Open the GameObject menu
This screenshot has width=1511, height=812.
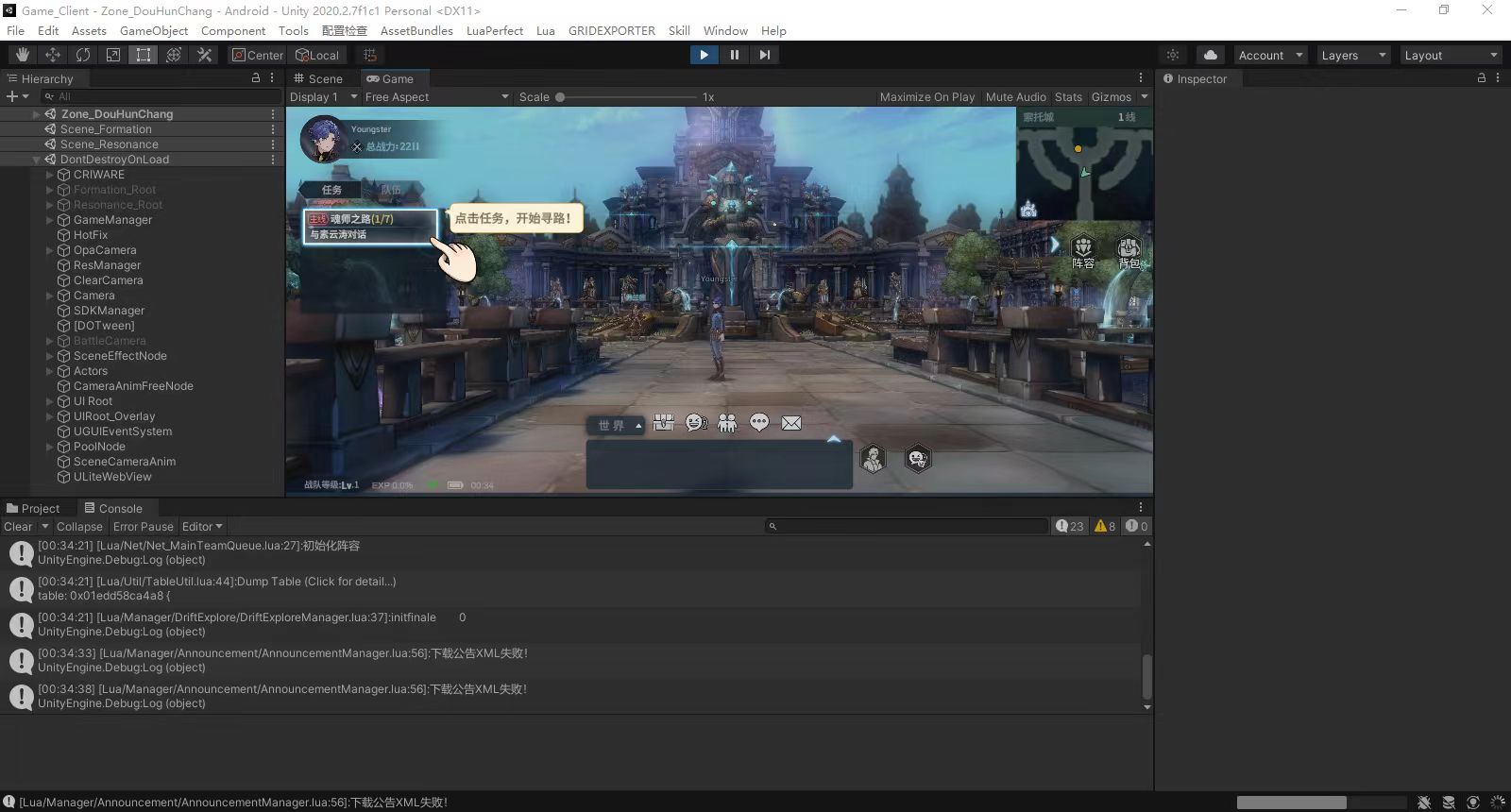(154, 30)
